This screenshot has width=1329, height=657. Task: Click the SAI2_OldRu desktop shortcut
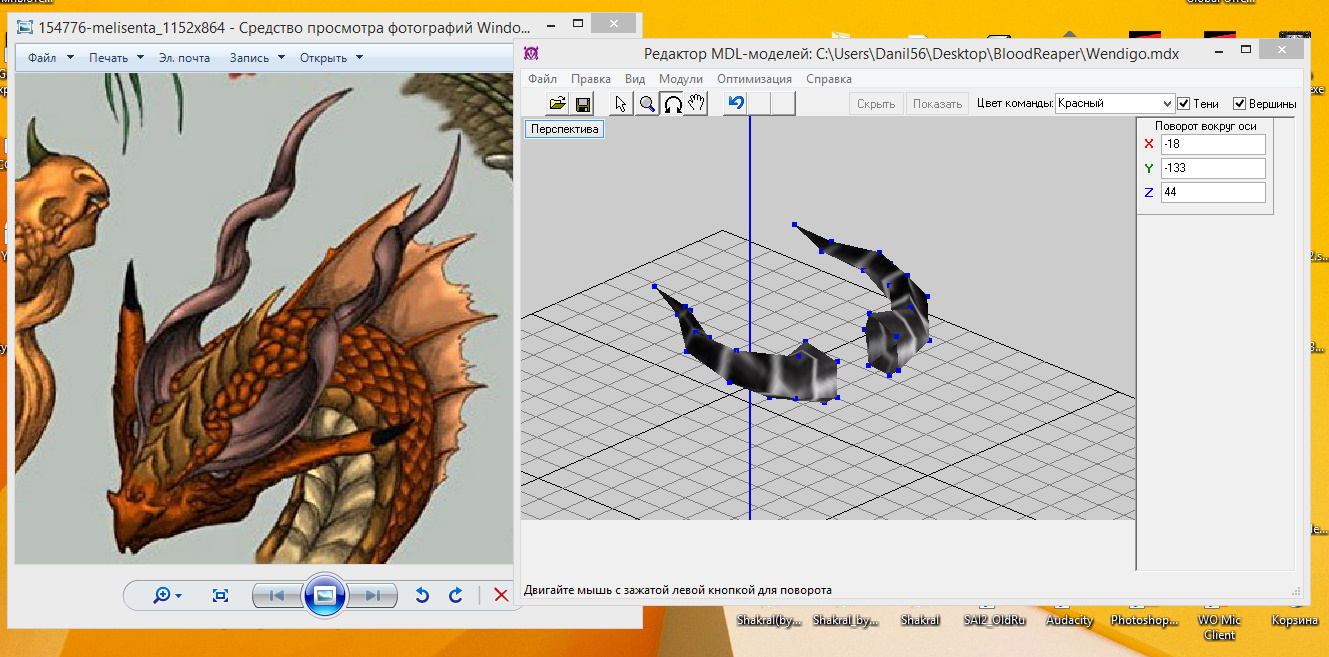coord(994,620)
